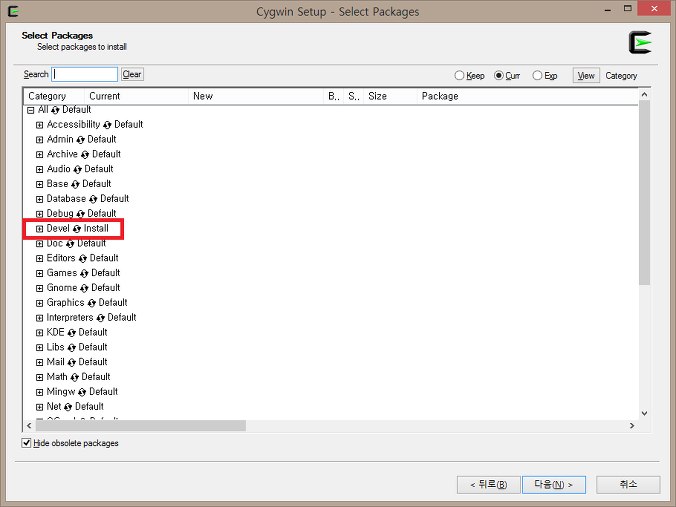This screenshot has height=507, width=676.
Task: Click the 뒤로(B) back button
Action: click(x=489, y=485)
